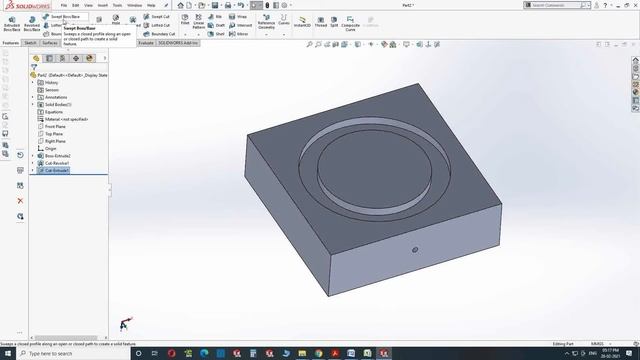Open the File menu
640x360 pixels.
[64, 5]
